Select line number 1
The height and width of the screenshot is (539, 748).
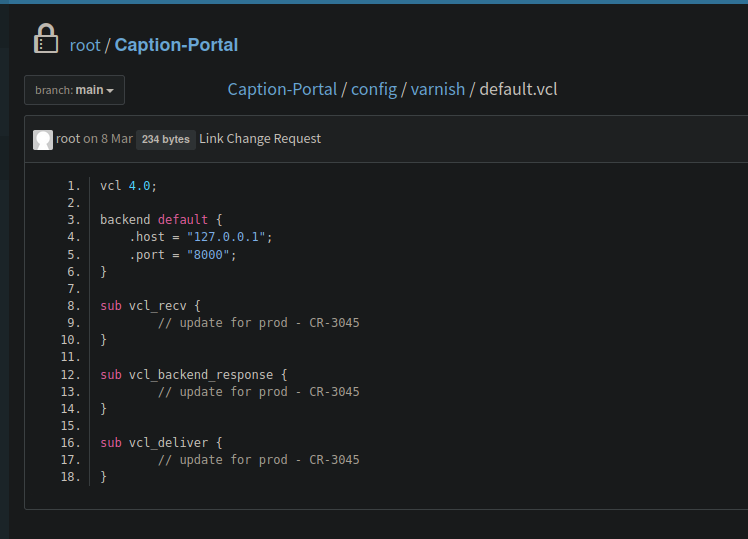coord(74,186)
